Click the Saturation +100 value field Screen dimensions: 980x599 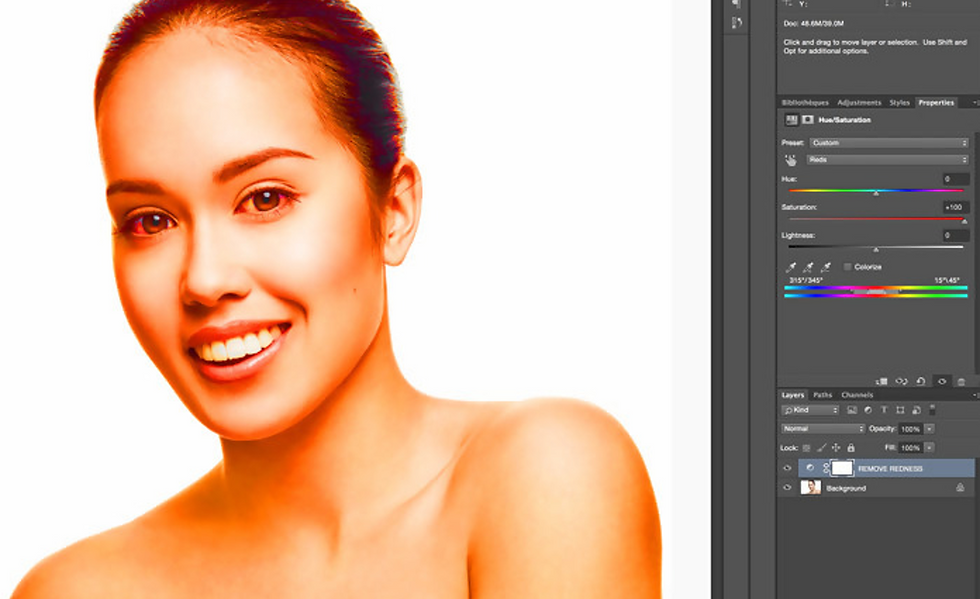[x=956, y=207]
